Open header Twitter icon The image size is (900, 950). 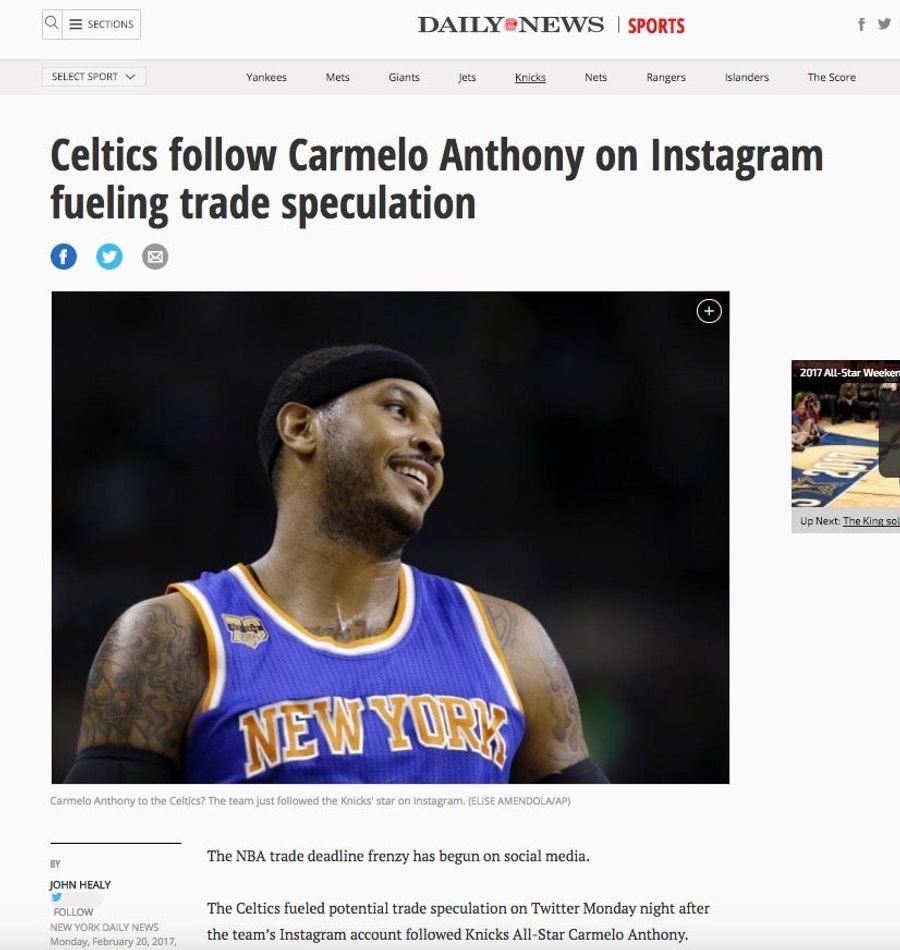(x=884, y=24)
